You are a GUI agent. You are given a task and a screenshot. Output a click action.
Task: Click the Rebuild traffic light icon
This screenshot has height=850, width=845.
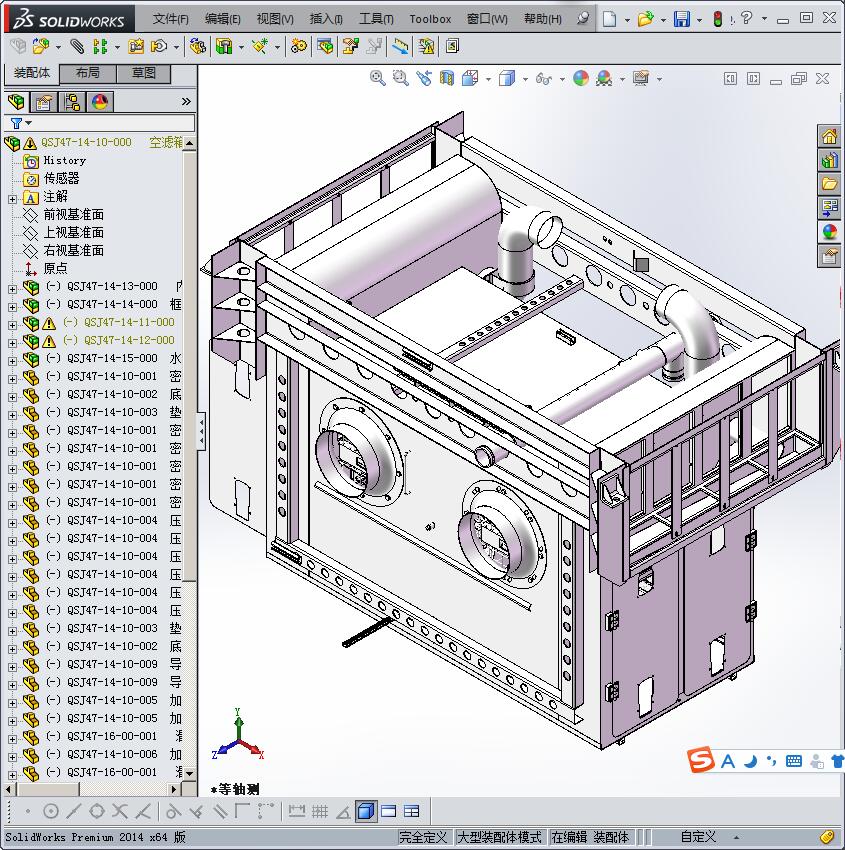717,19
